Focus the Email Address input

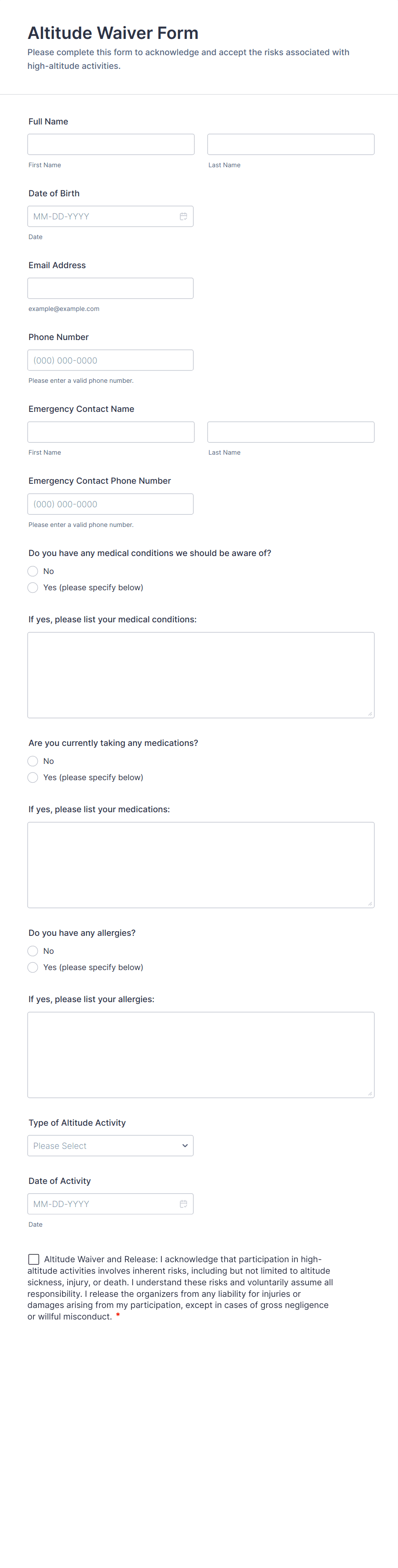pyautogui.click(x=110, y=289)
